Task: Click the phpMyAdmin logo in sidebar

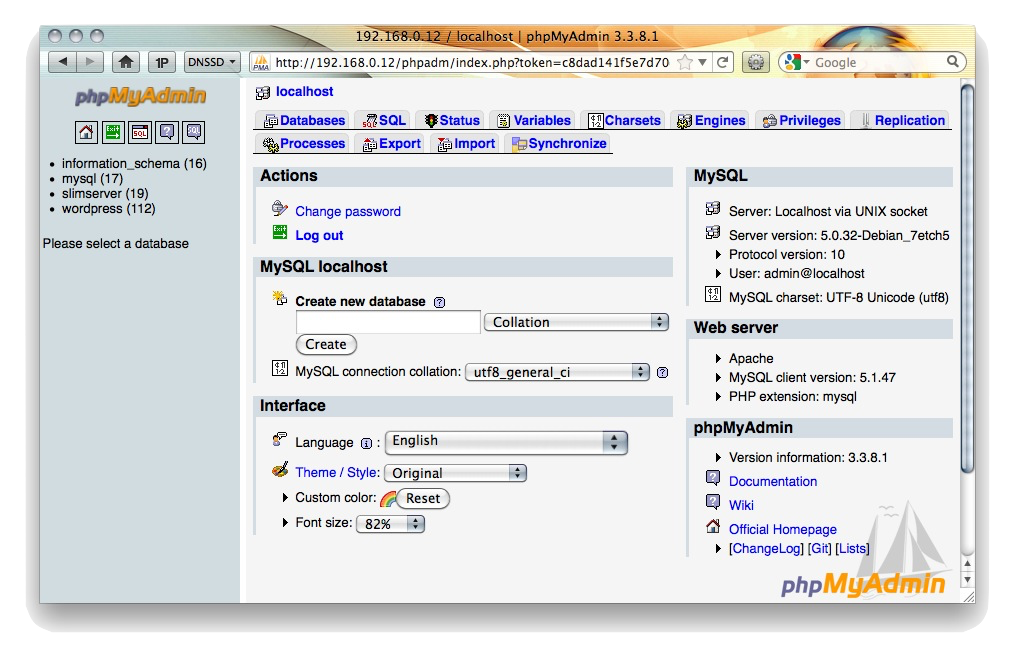Action: pos(140,96)
